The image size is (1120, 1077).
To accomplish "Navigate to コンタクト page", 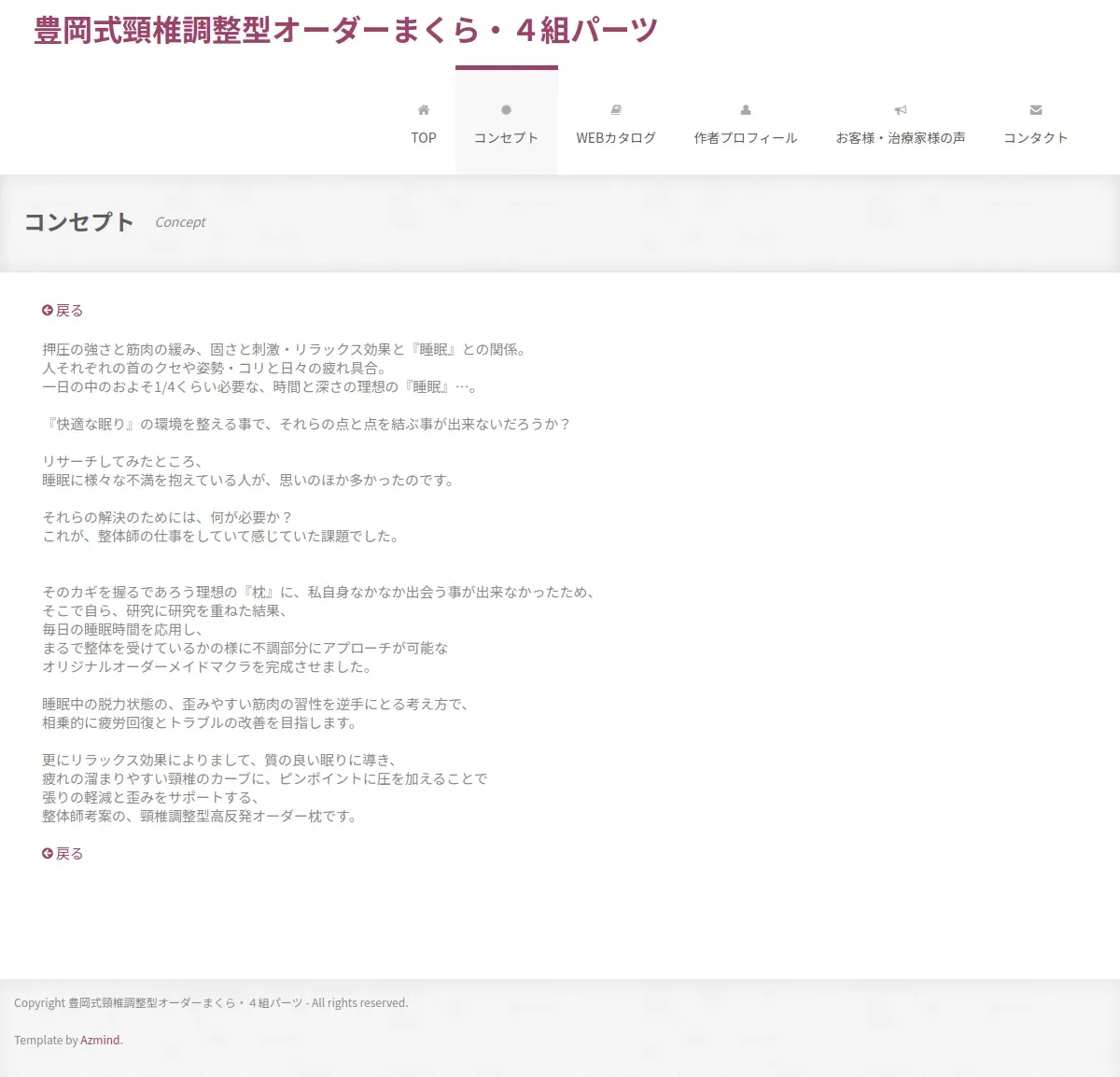I will pyautogui.click(x=1036, y=121).
